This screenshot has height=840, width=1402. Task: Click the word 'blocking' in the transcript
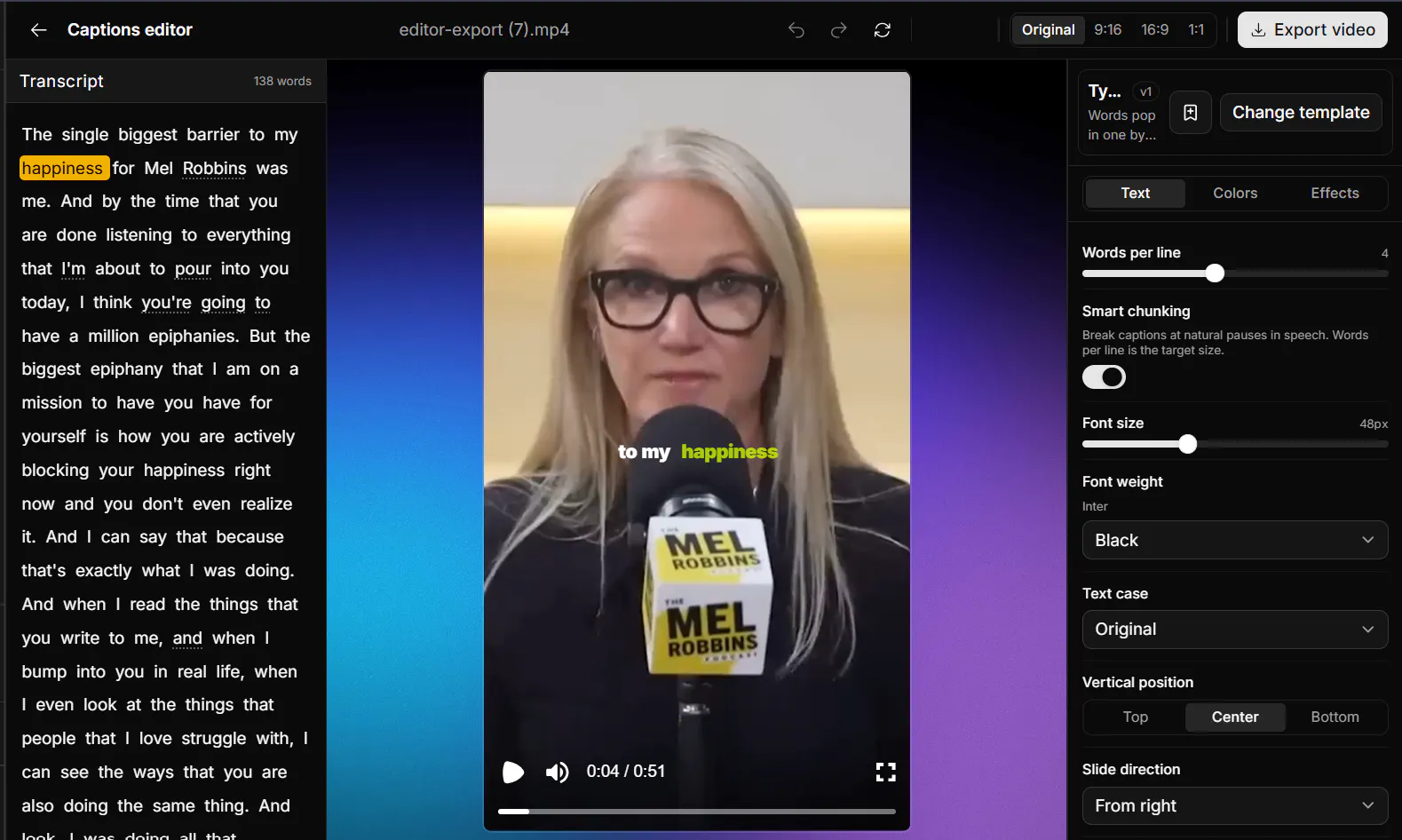click(x=55, y=471)
